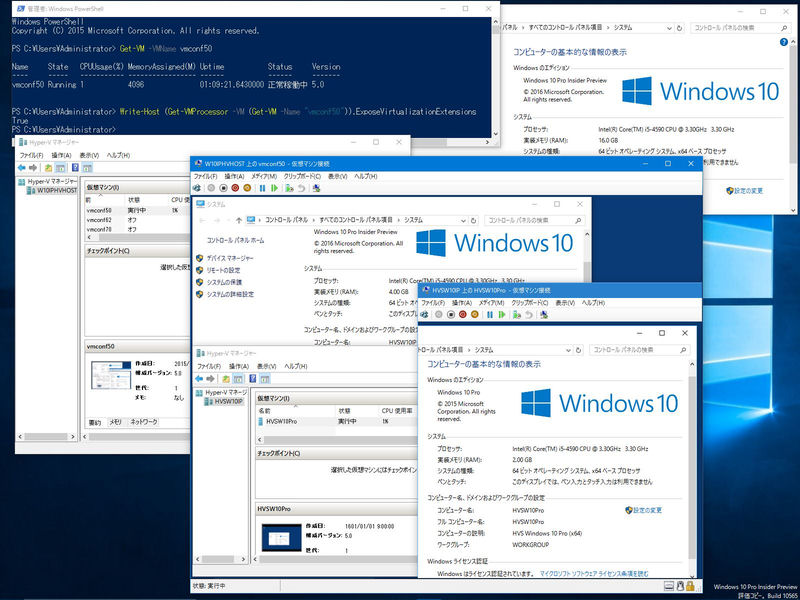Pause the VM in vmconf50 connection toolbar
This screenshot has height=600, width=800.
pos(262,188)
